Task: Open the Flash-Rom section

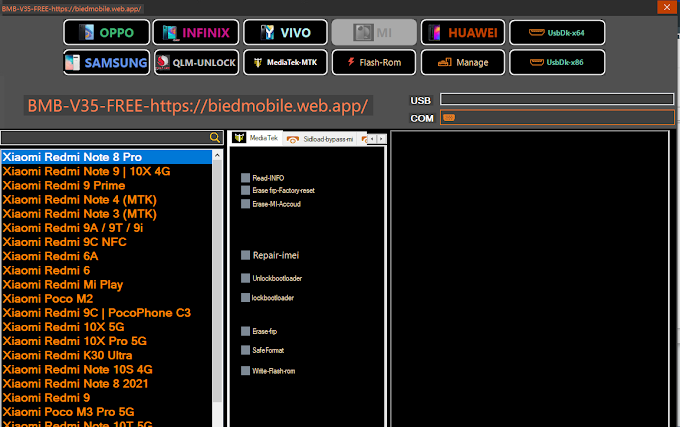Action: click(x=374, y=62)
